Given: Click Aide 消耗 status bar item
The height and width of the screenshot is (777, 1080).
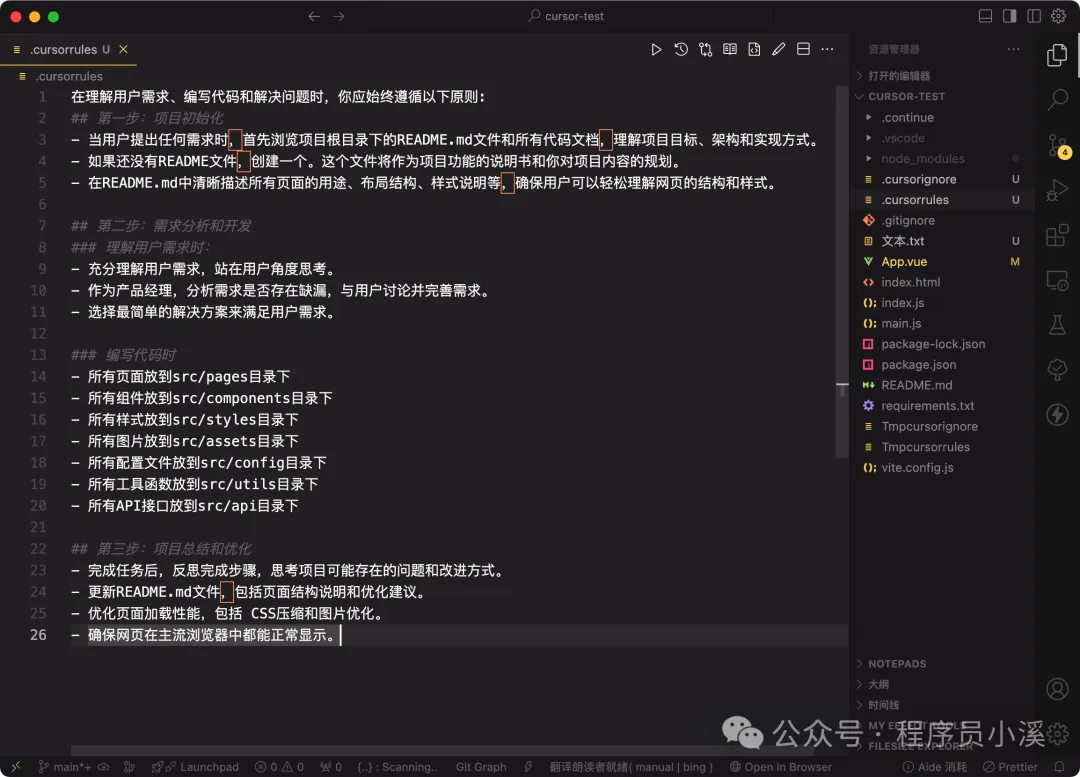Looking at the screenshot, I should point(935,767).
